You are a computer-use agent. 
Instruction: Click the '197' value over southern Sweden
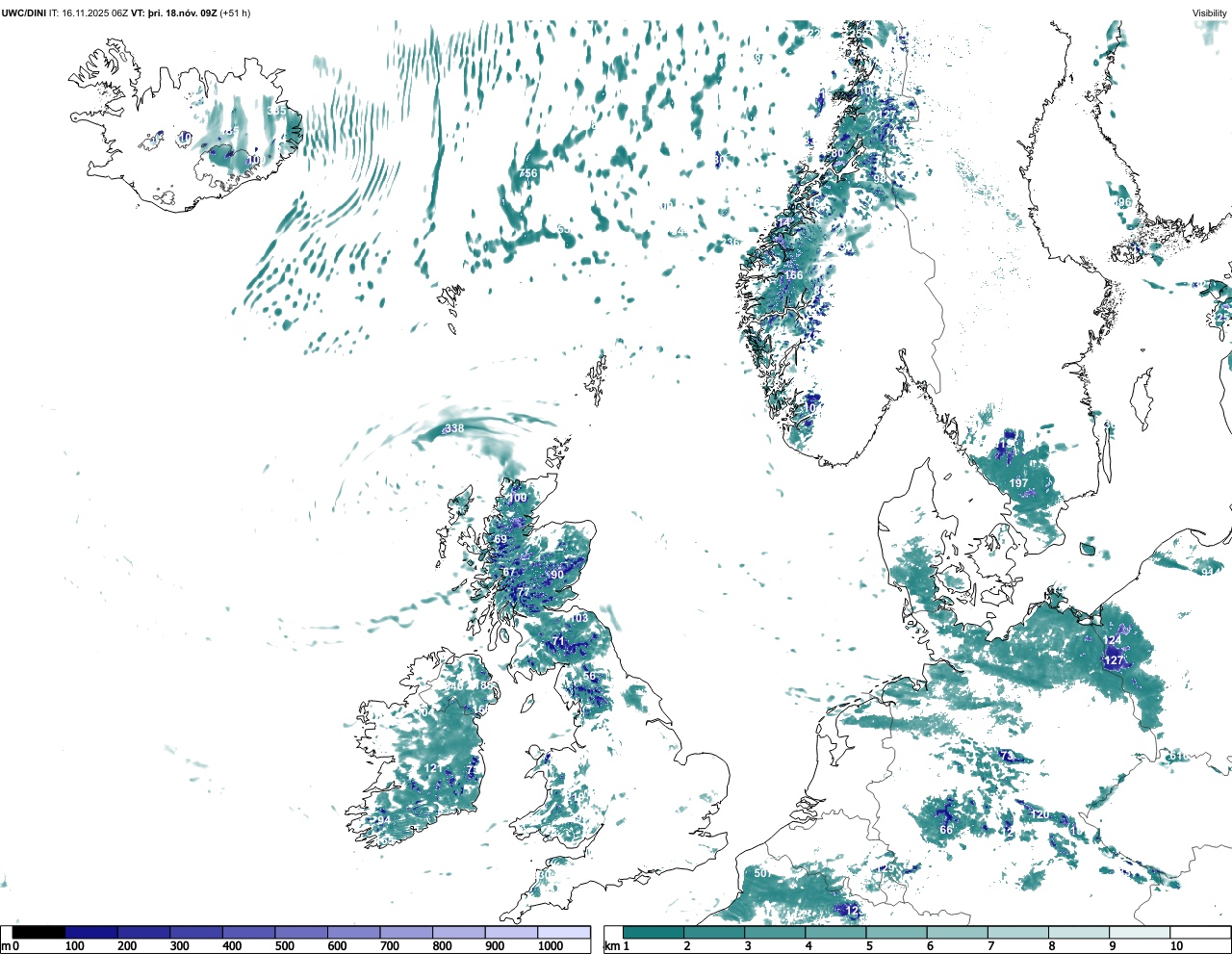[1019, 483]
